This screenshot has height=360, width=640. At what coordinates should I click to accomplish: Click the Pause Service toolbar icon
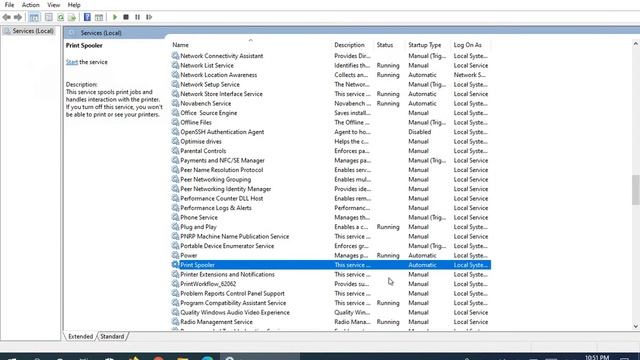(x=138, y=17)
